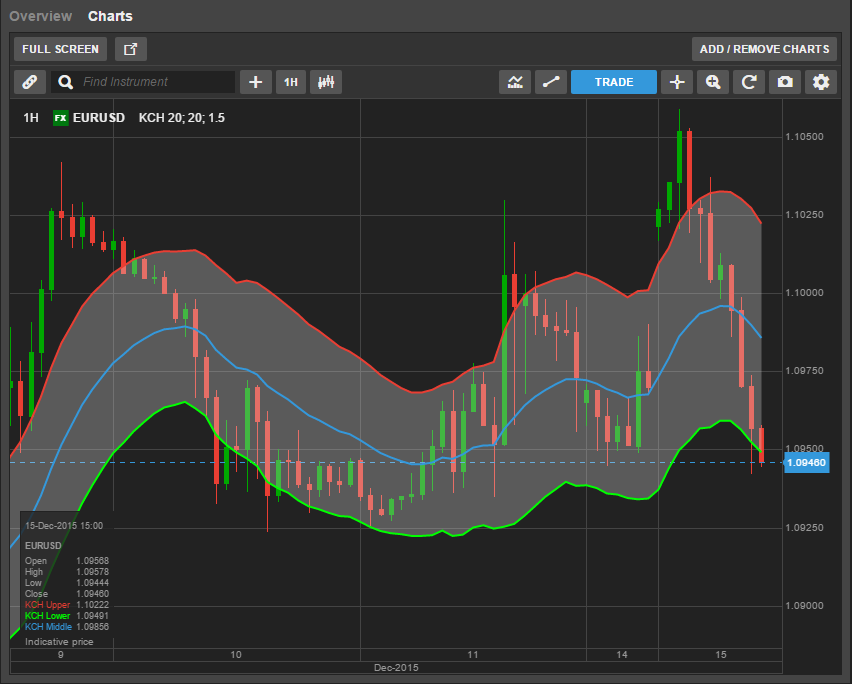Open chart in a pop-out window

click(x=130, y=49)
